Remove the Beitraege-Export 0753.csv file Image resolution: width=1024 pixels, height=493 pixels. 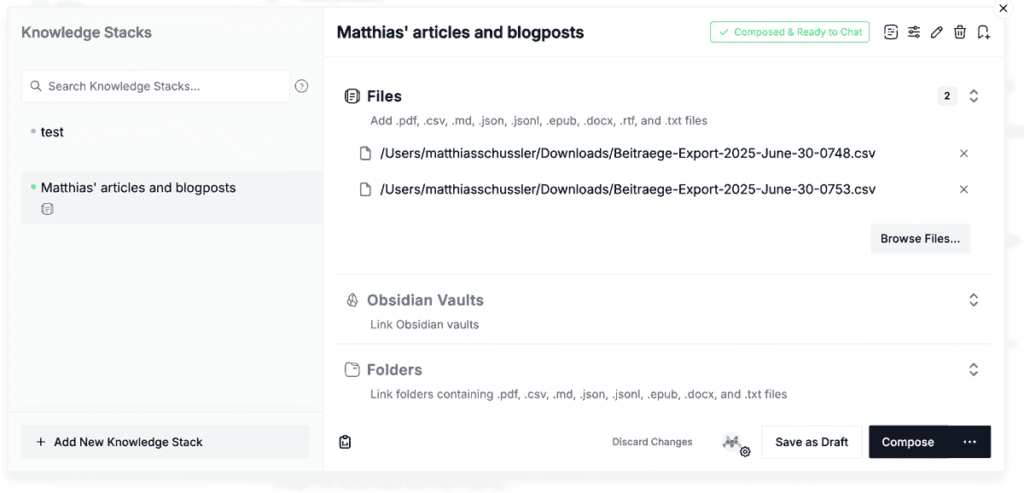[x=964, y=189]
